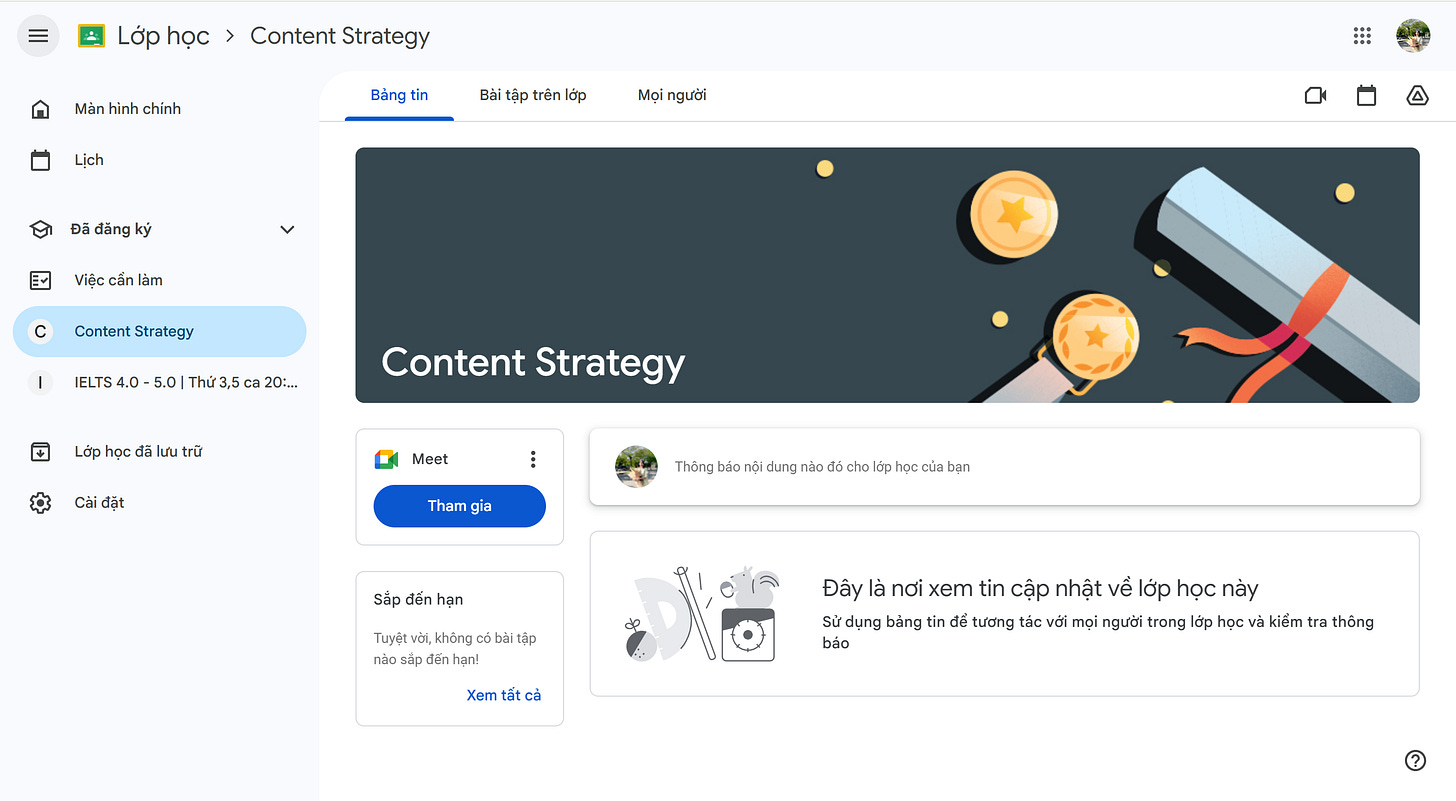Select the Bảng tin tab

[x=399, y=96]
